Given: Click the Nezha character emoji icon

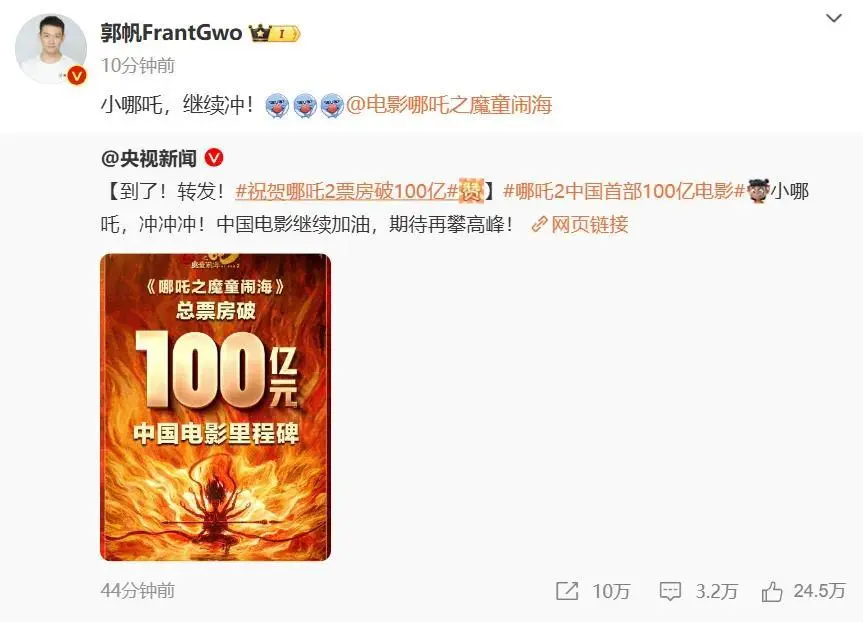Looking at the screenshot, I should (x=758, y=191).
